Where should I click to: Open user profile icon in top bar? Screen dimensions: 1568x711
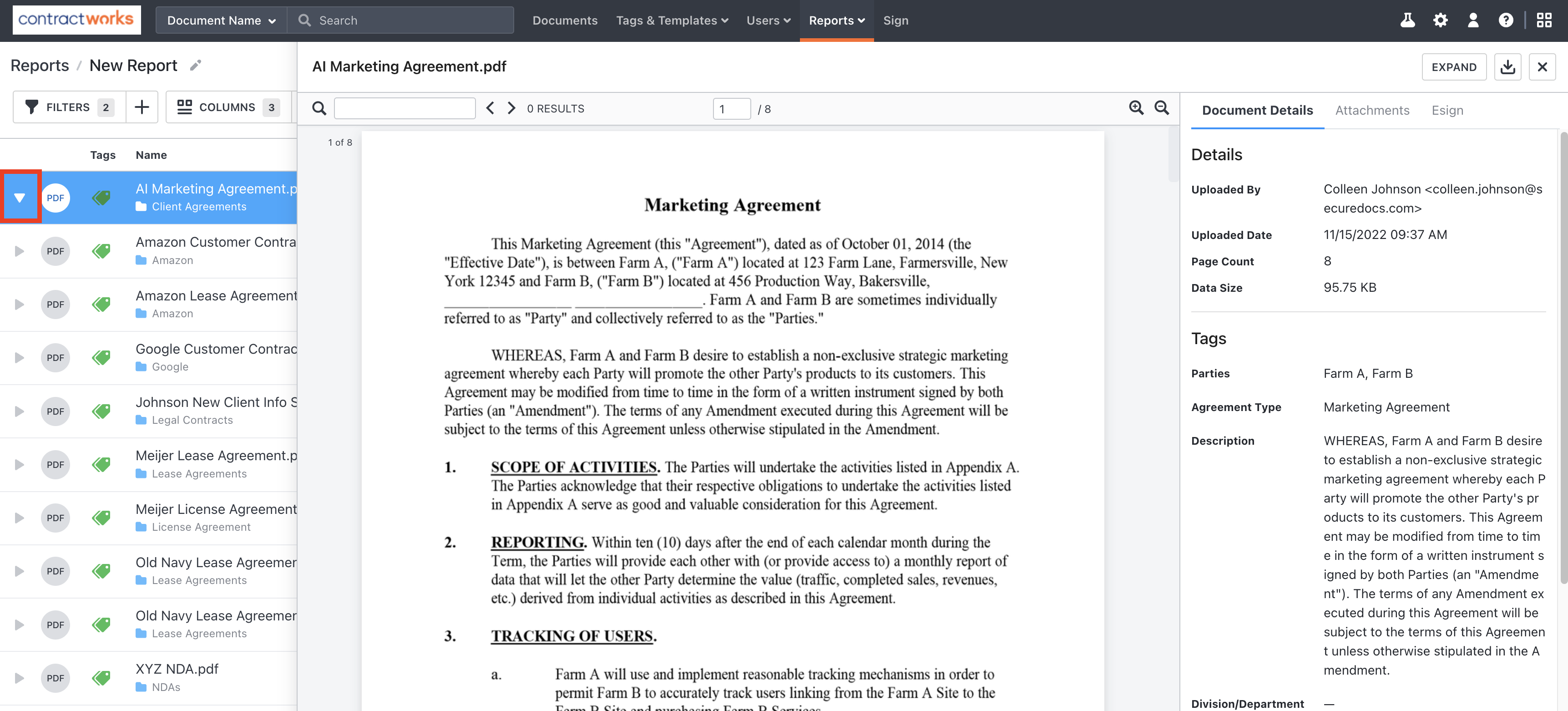(1473, 20)
